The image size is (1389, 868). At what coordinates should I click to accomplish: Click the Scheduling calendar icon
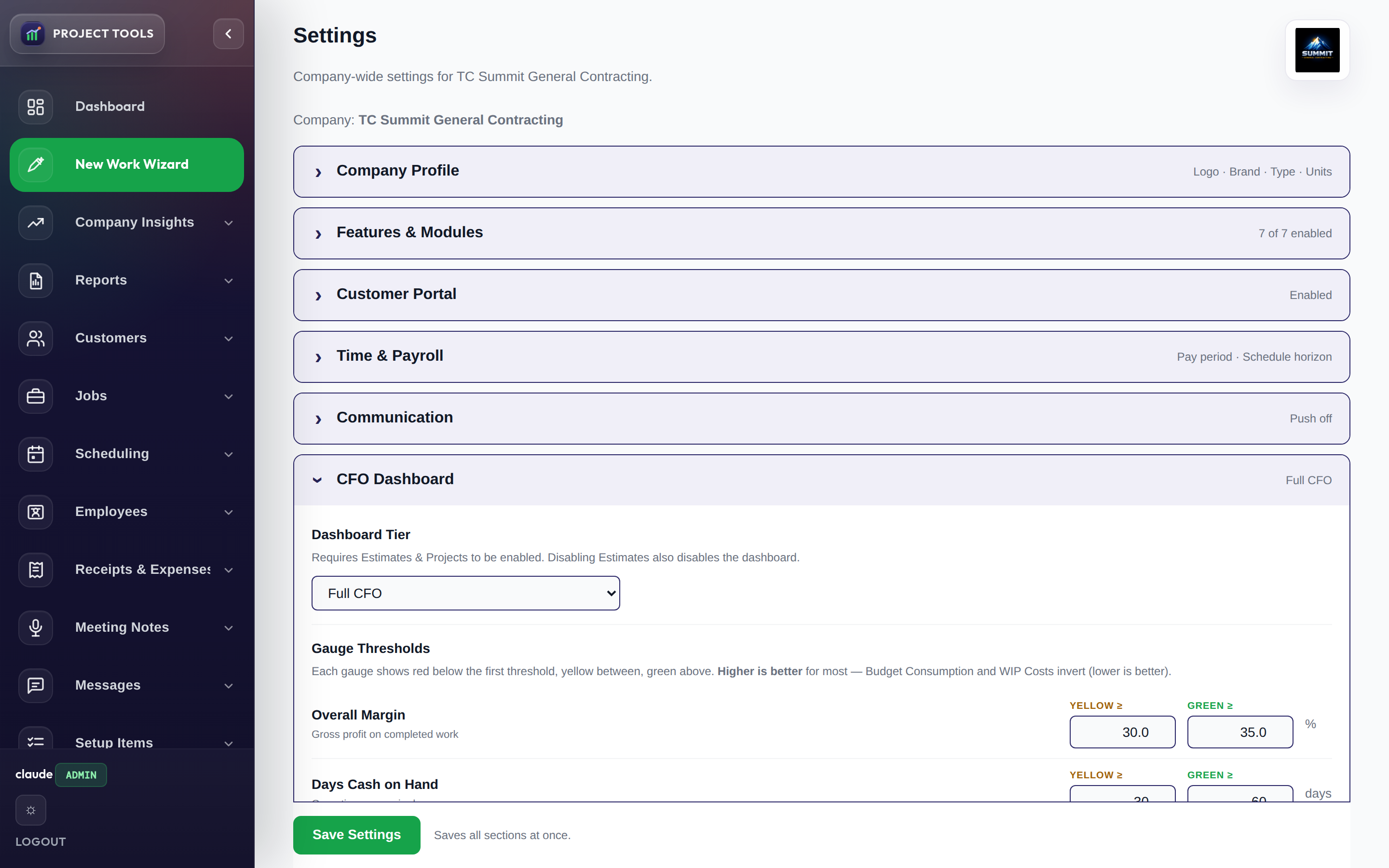point(36,454)
